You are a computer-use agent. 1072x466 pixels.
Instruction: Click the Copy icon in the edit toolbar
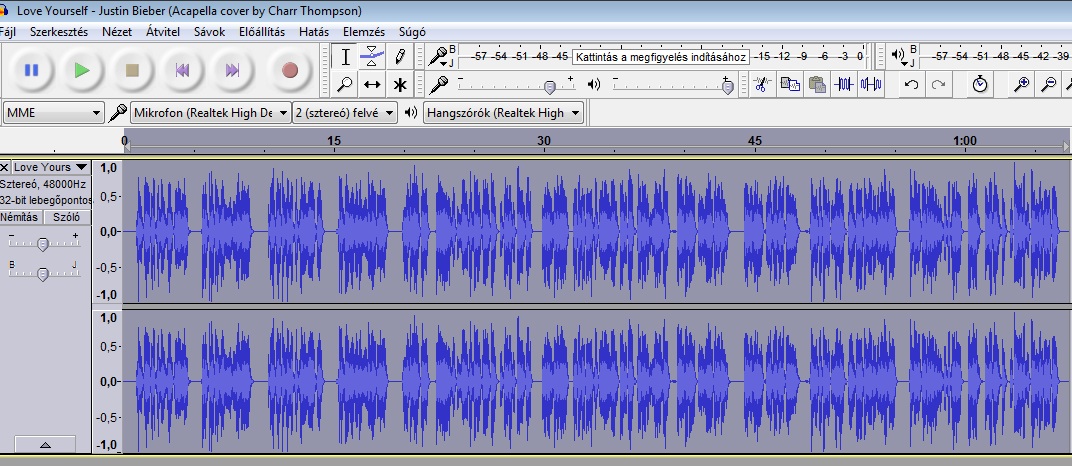pos(790,85)
